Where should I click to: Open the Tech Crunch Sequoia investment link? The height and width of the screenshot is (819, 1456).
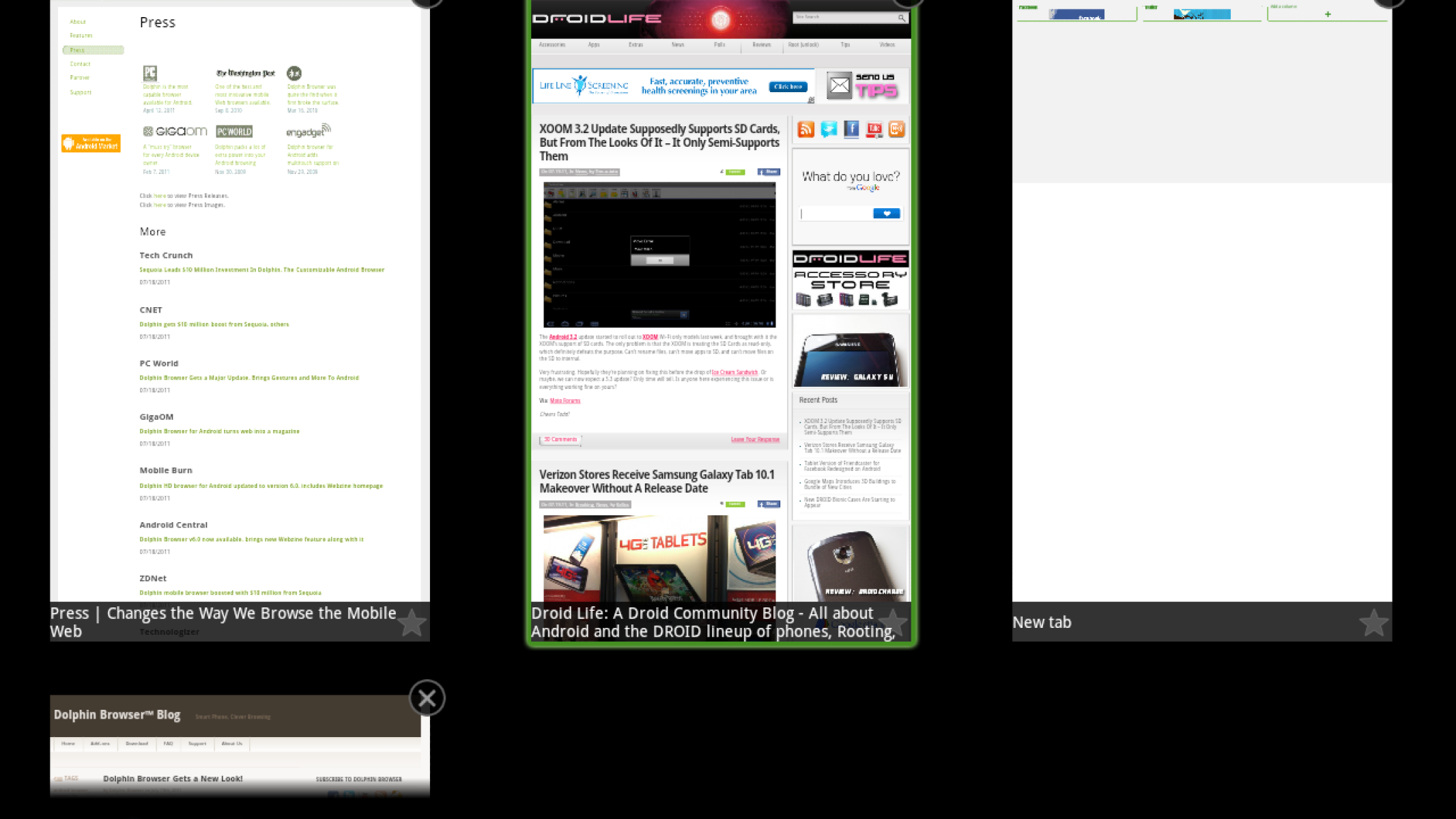coord(261,270)
